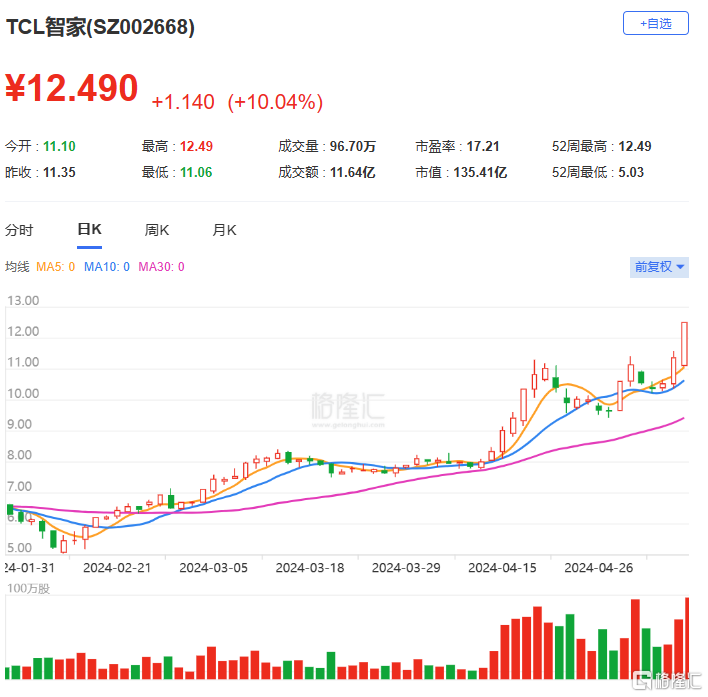Select the 日K daily chart tab
The image size is (708, 697).
89,229
